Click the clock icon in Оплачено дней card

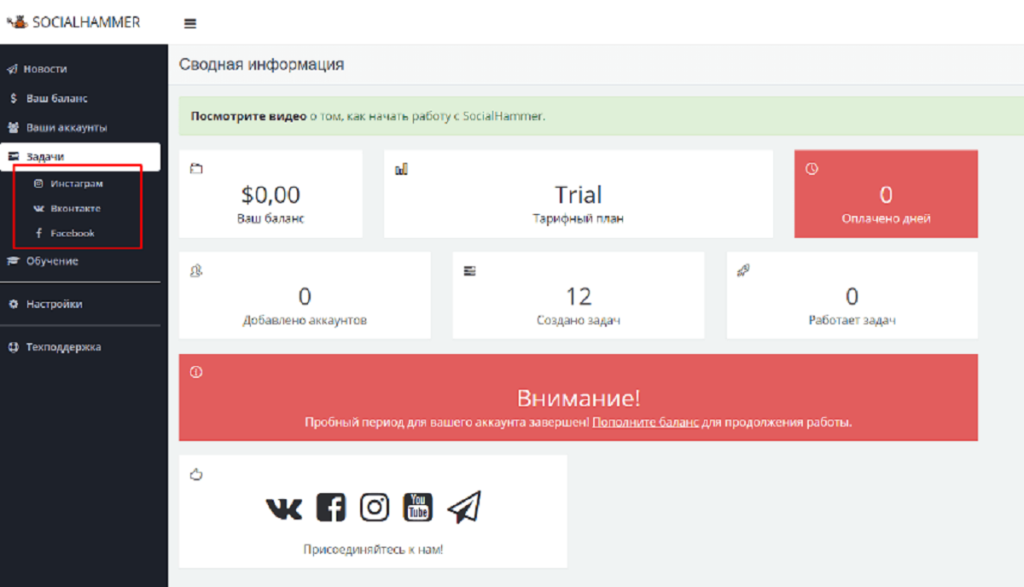coord(811,169)
